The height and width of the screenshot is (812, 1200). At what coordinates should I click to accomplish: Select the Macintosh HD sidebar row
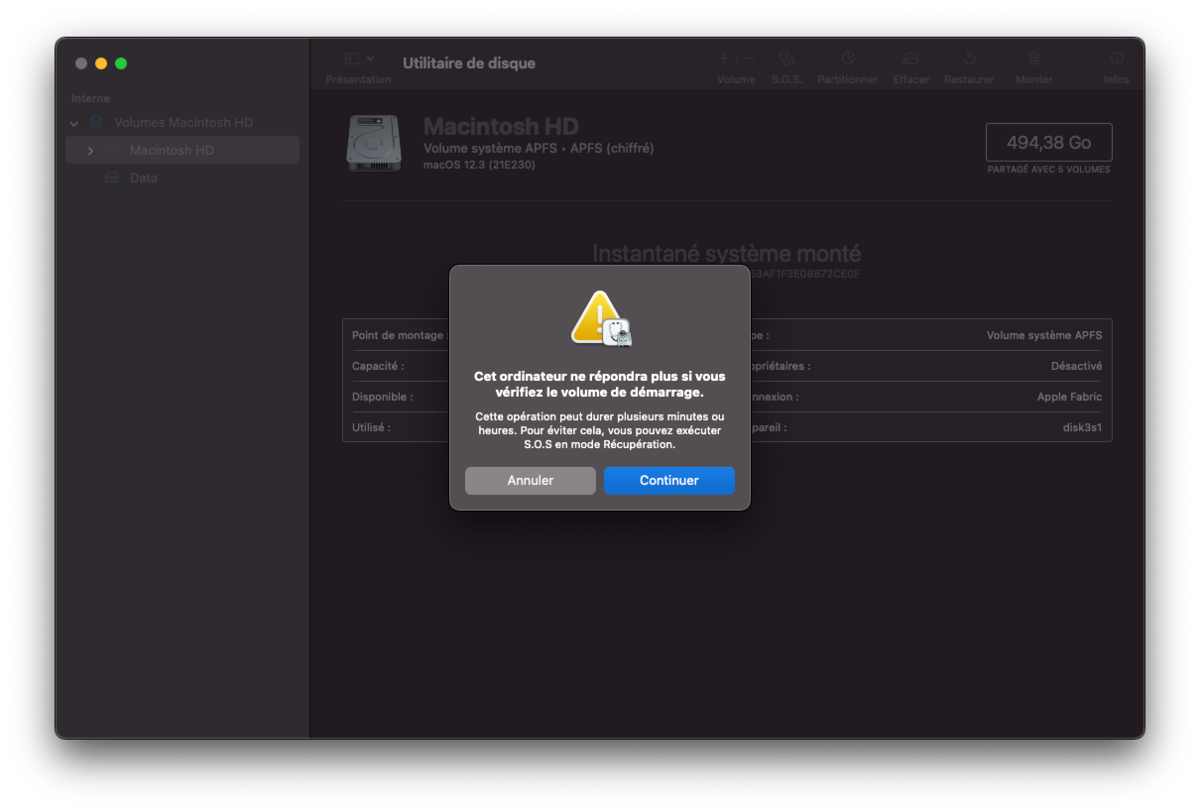[182, 150]
